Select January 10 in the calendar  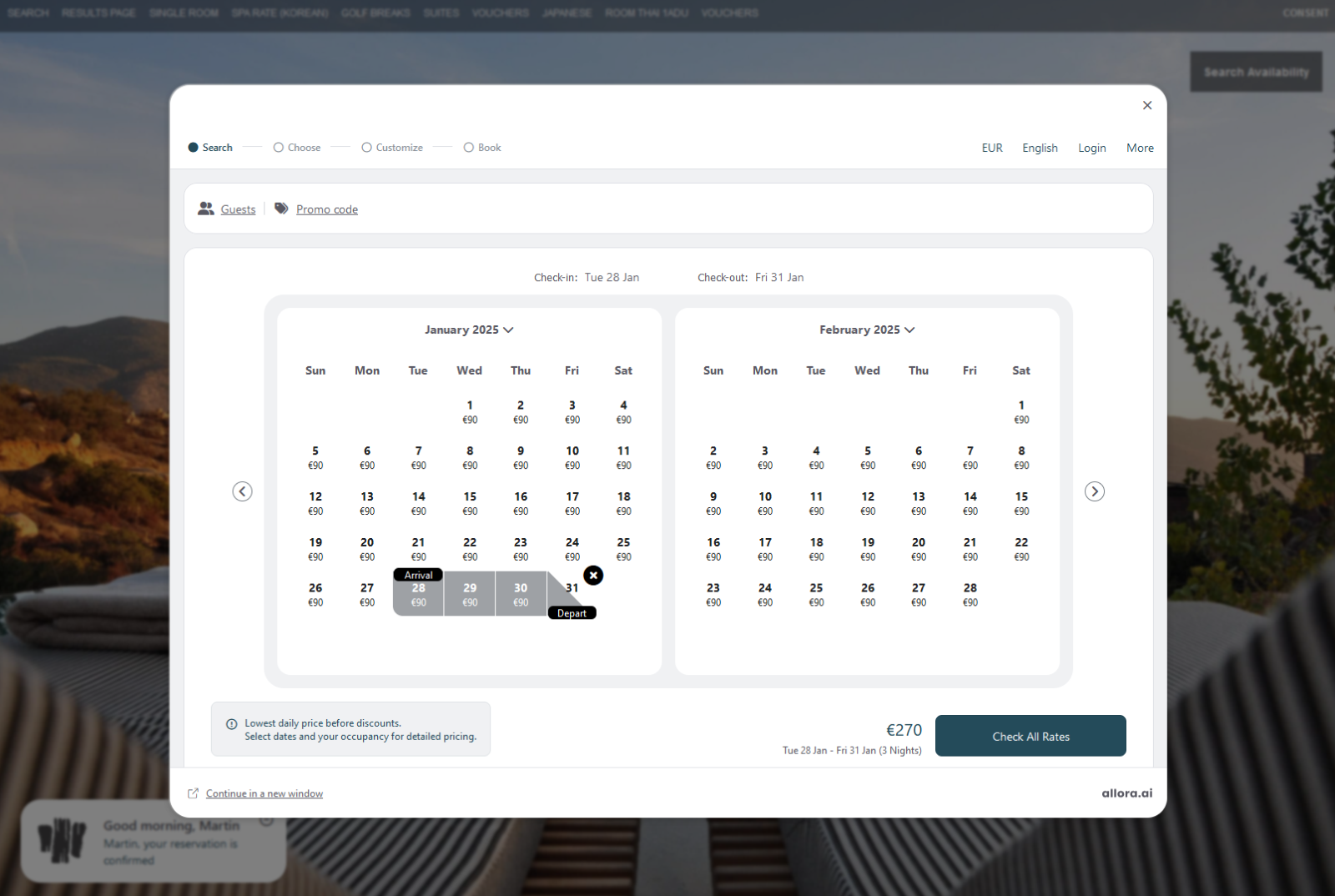tap(572, 457)
